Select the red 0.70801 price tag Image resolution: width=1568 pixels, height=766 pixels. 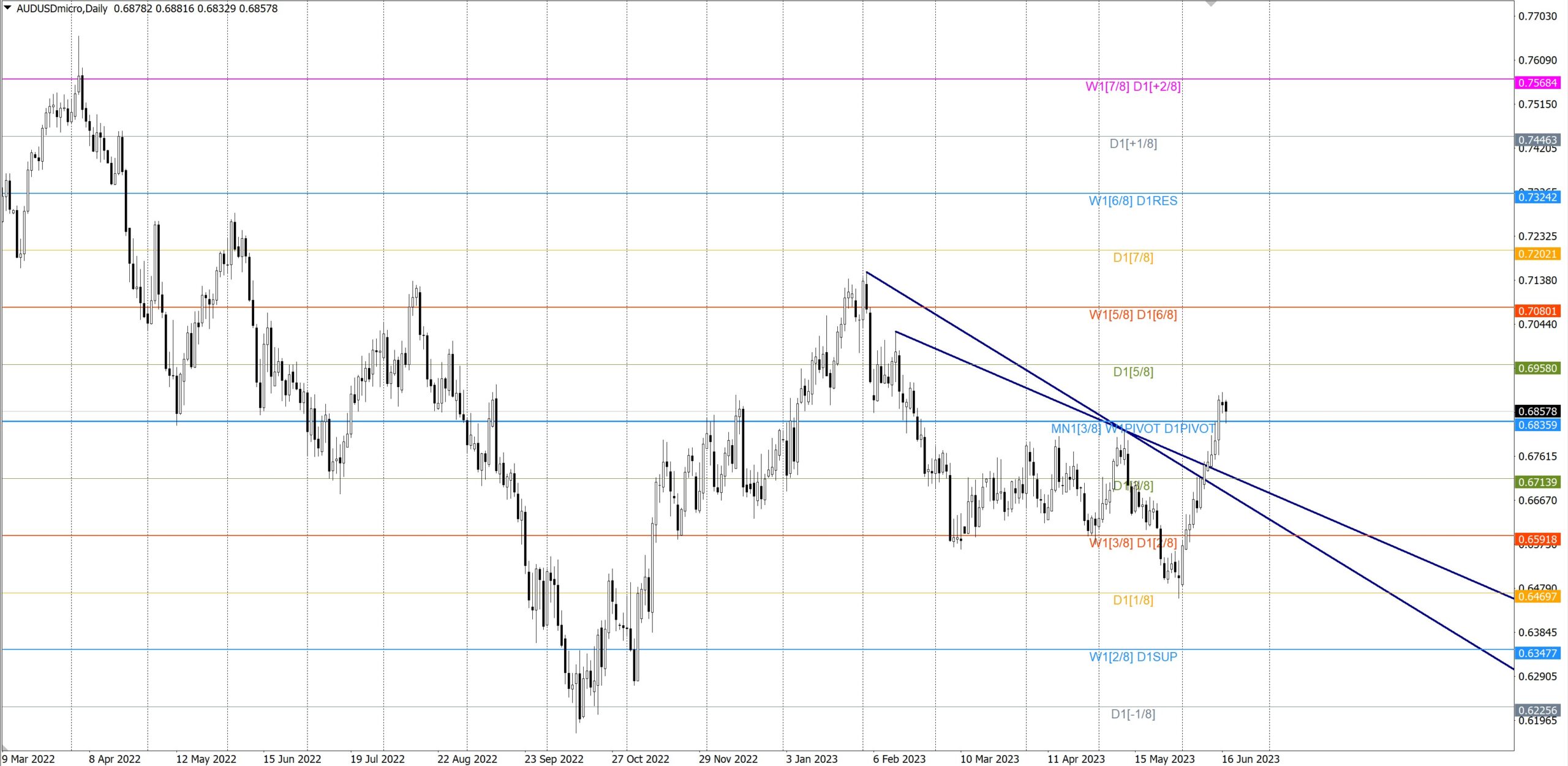(x=1537, y=311)
